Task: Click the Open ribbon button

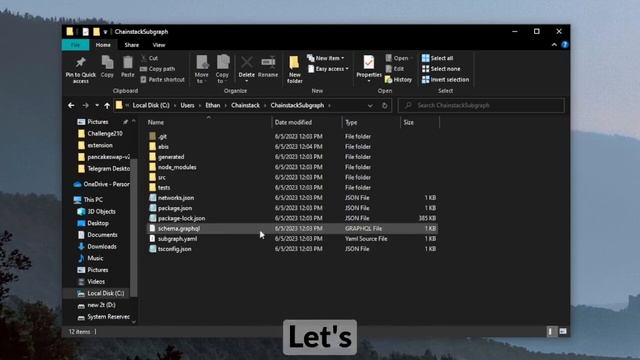Action: point(397,58)
